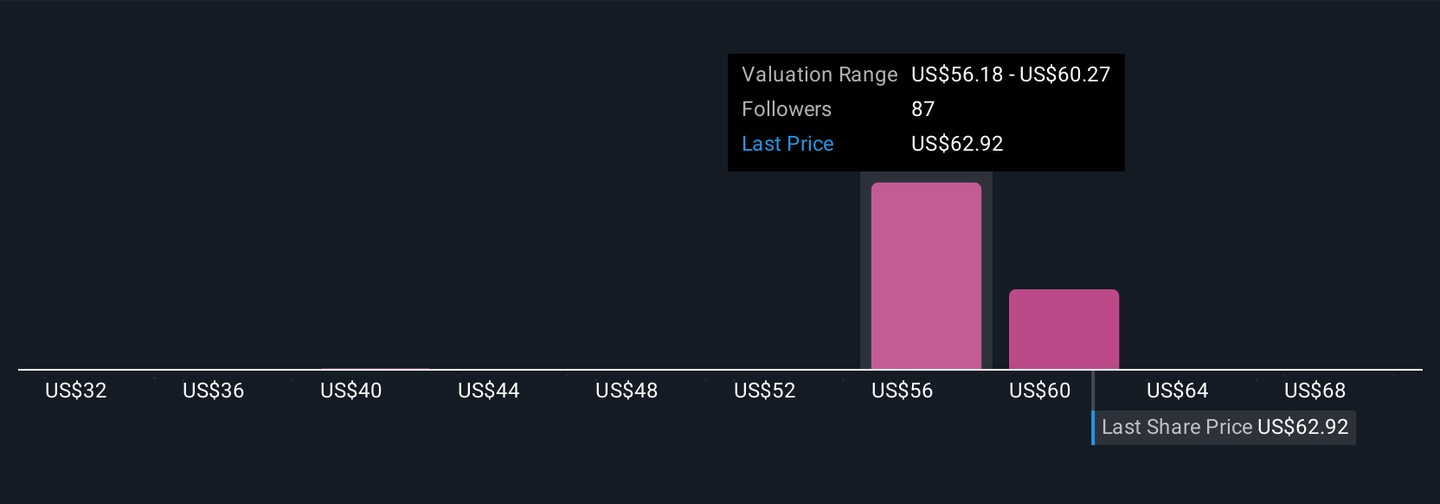
Task: Click the US$44 axis label
Action: tap(489, 391)
